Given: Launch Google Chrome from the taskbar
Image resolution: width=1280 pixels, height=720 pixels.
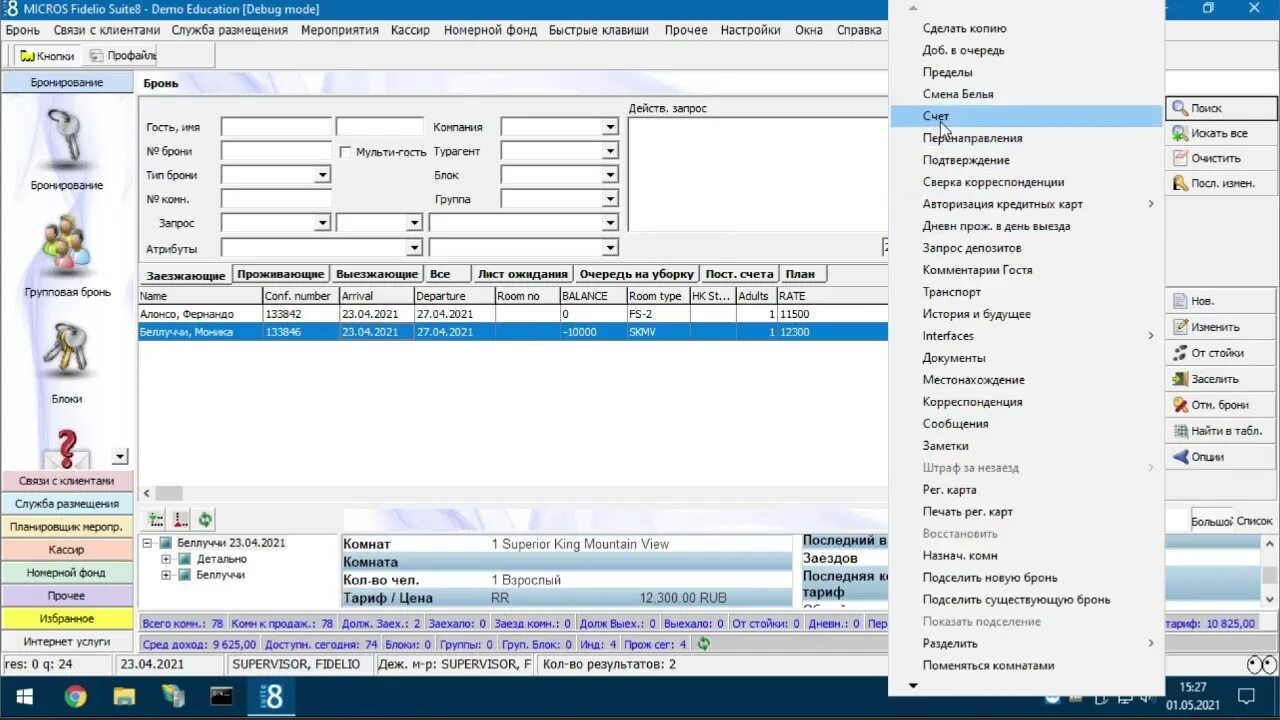Looking at the screenshot, I should pos(76,696).
